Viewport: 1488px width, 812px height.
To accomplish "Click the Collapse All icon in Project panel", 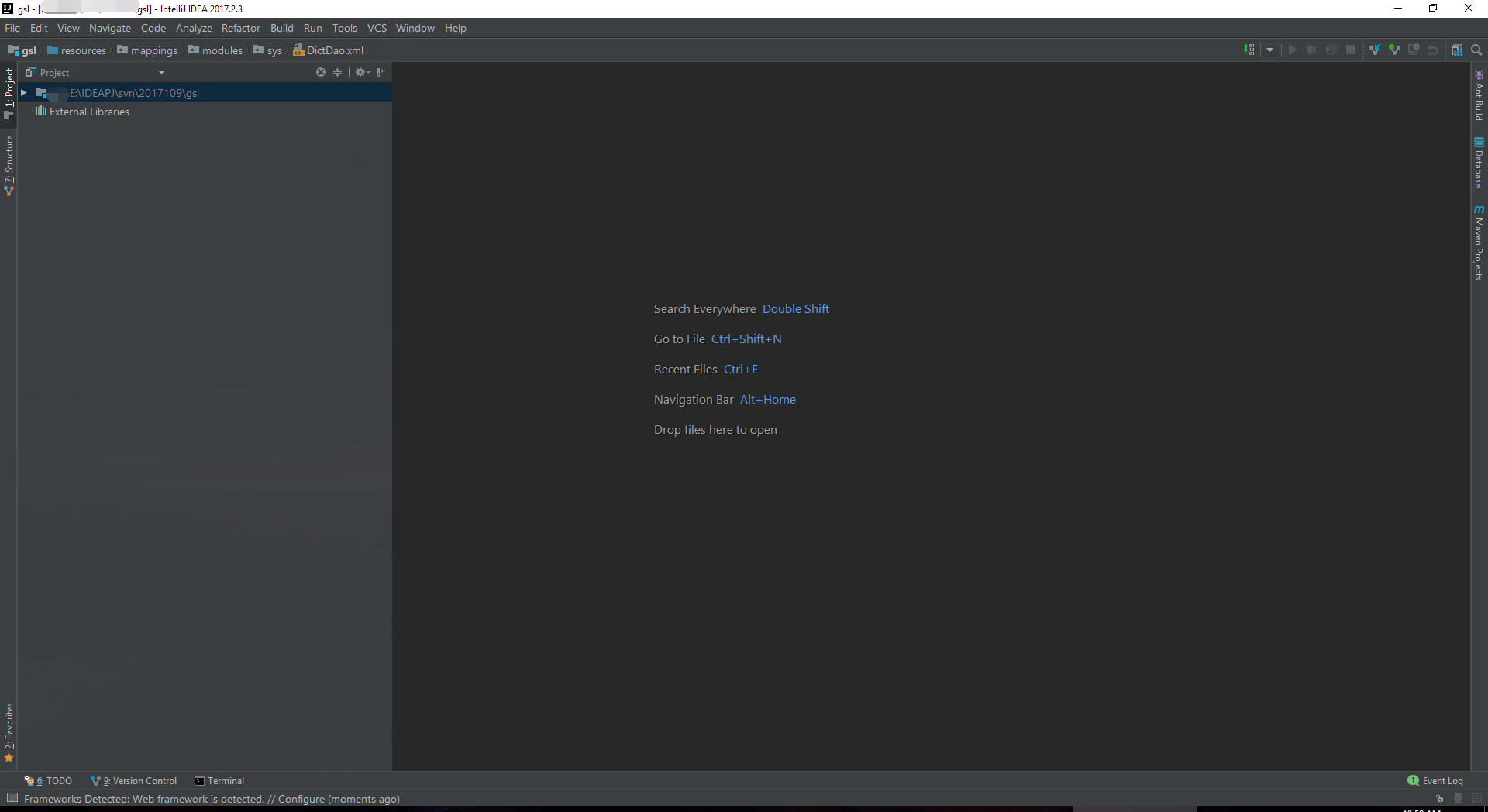I will [x=337, y=72].
